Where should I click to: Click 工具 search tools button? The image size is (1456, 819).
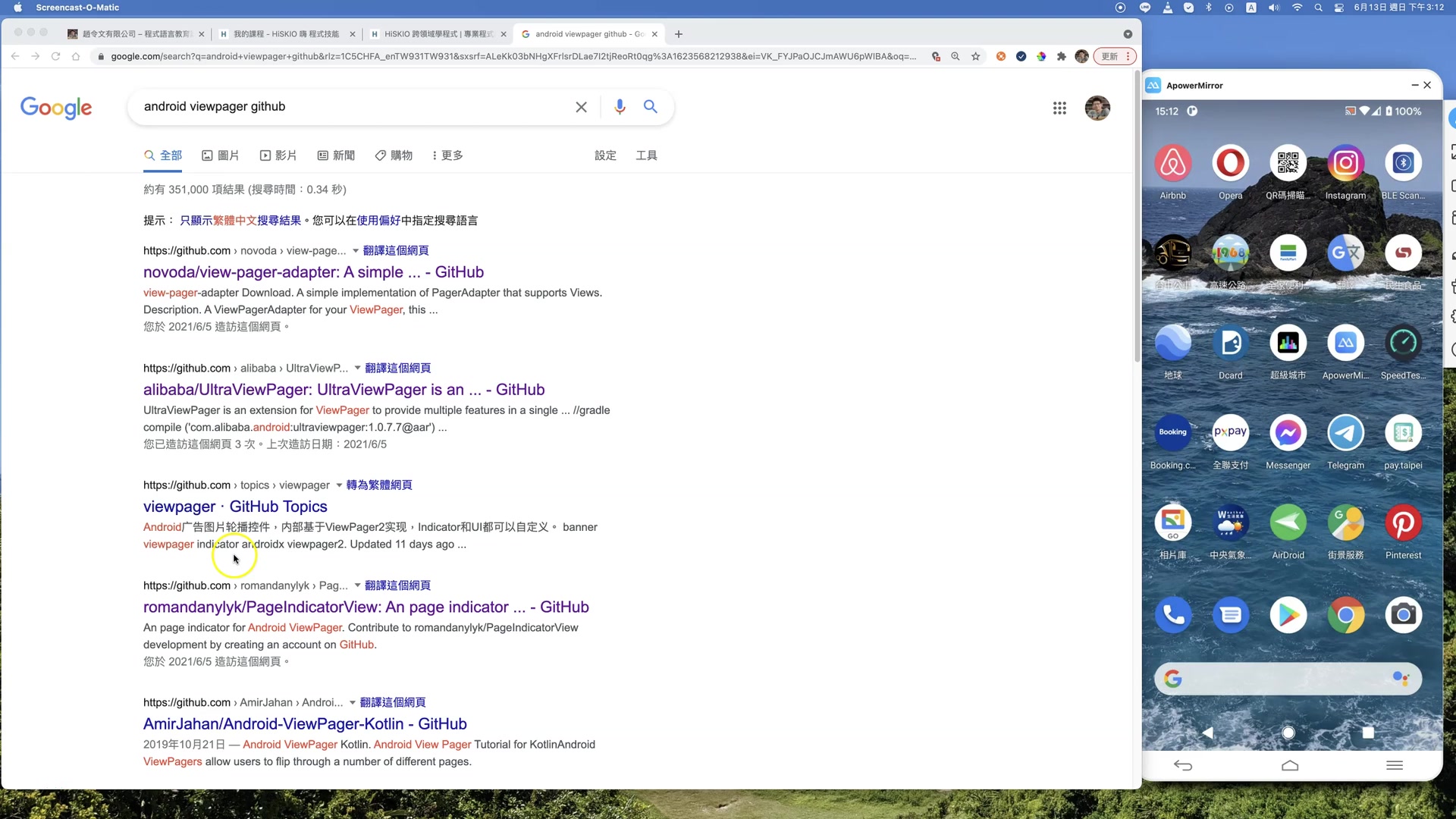pos(646,155)
